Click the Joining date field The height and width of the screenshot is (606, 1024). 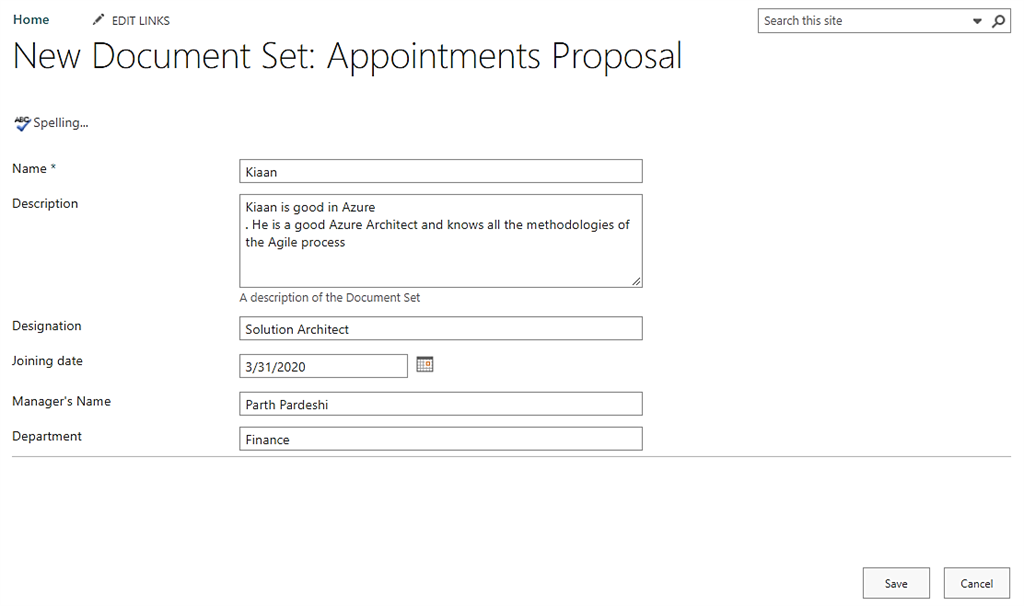click(x=322, y=365)
